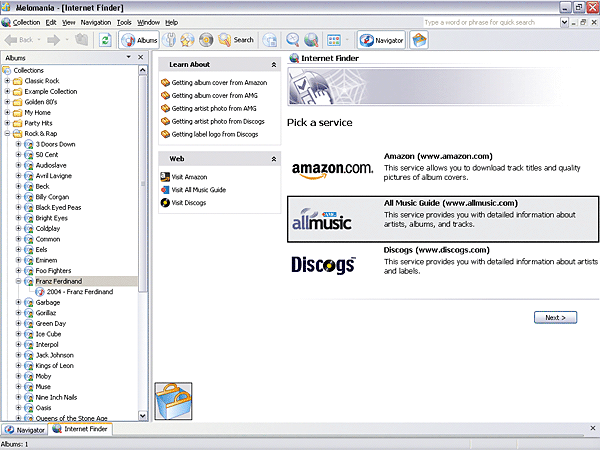Select the All Music Guide service
Viewport: 600px width, 450px height.
[443, 219]
